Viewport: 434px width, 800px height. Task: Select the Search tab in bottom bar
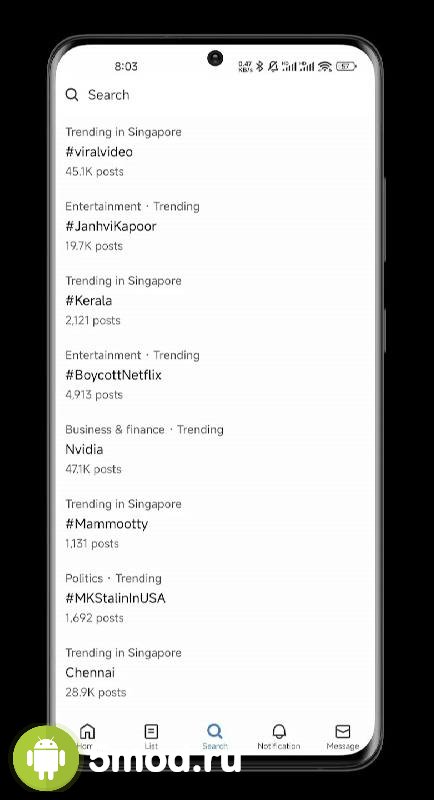(x=215, y=737)
